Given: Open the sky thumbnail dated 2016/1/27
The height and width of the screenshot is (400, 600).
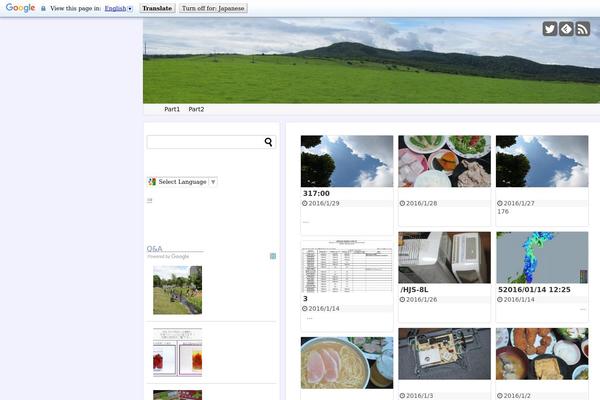Looking at the screenshot, I should [542, 161].
